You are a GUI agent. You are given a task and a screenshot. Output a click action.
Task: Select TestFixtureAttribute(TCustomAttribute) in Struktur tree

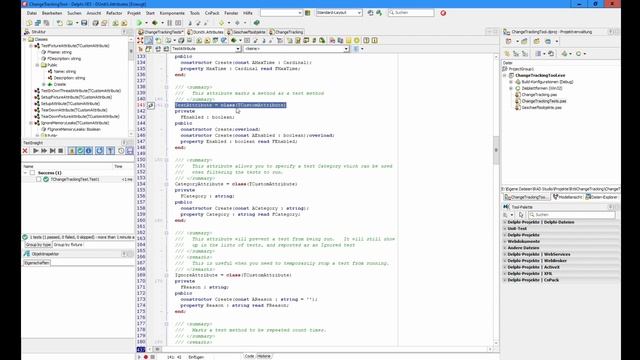[x=75, y=46]
